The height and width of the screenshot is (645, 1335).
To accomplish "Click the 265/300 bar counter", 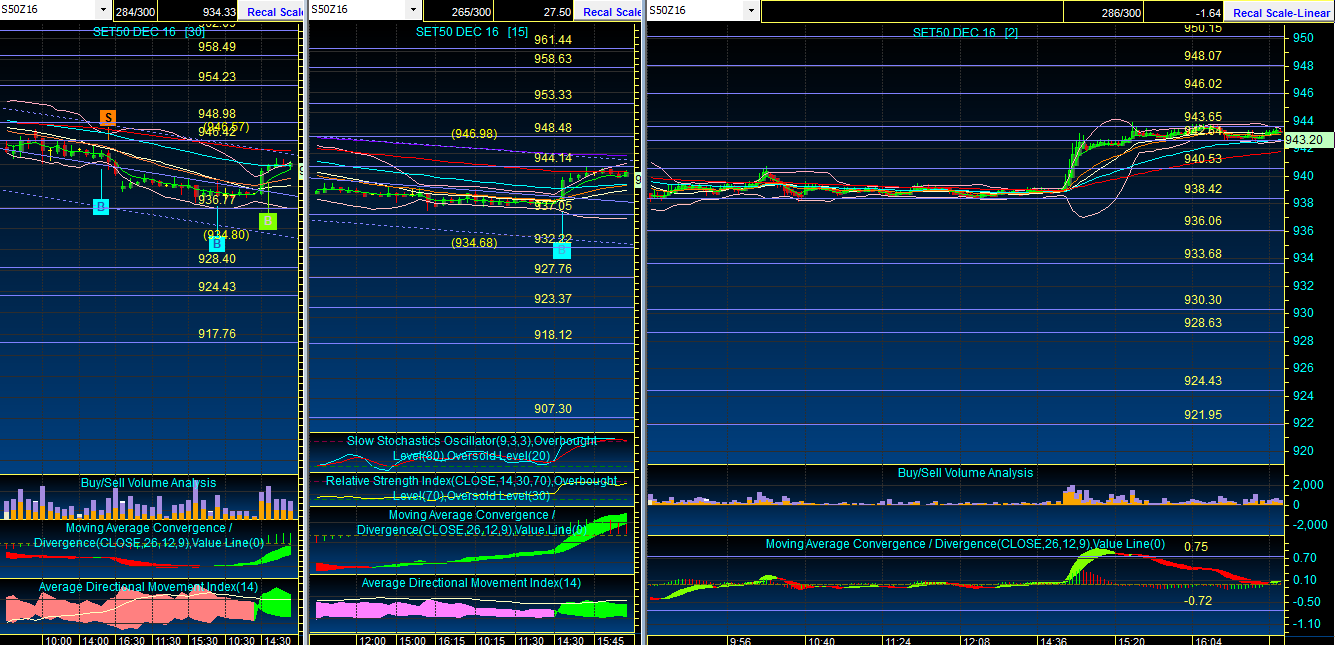I will [x=472, y=12].
